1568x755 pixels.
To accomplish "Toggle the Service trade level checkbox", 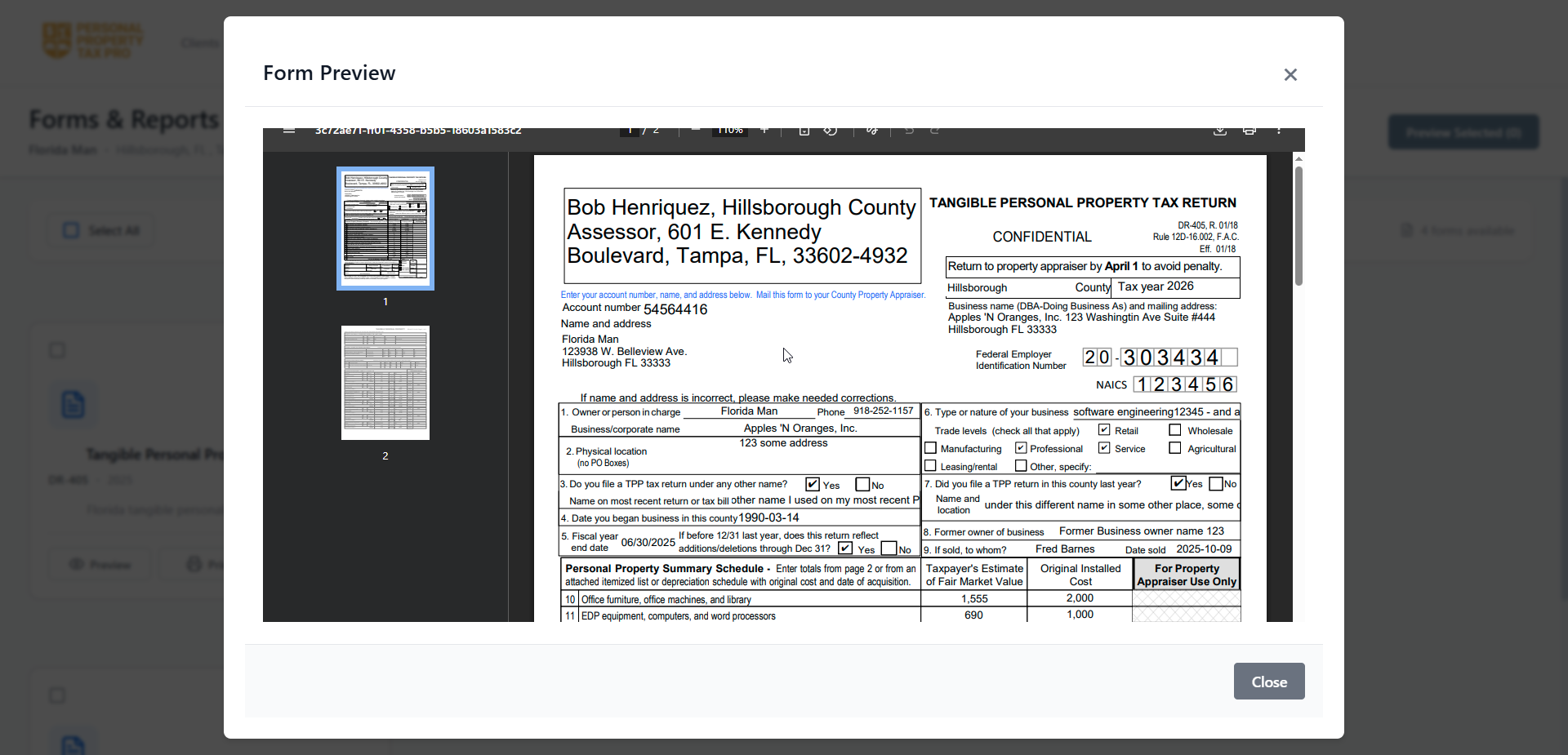I will 1104,447.
